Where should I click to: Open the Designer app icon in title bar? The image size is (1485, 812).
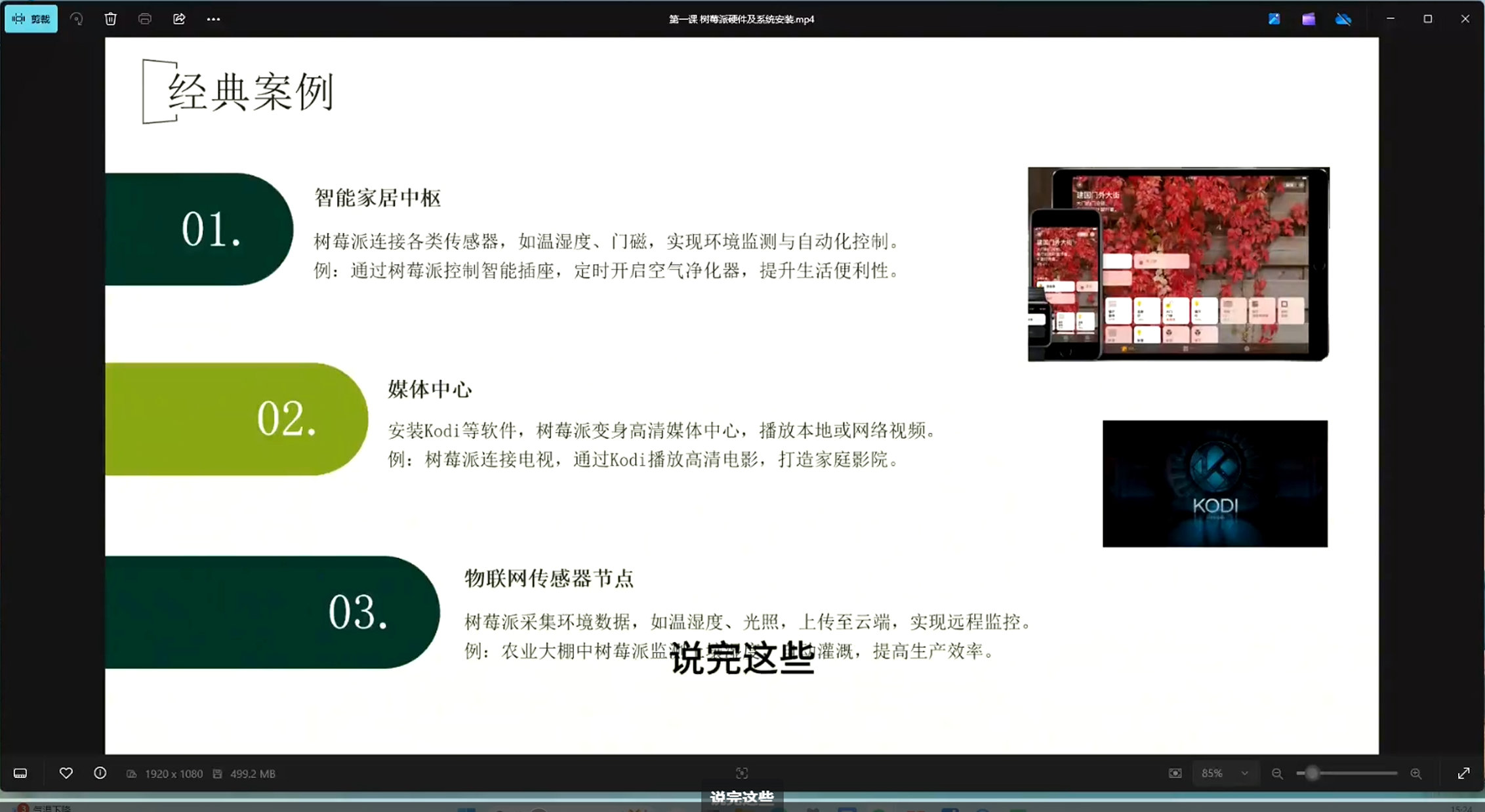pos(1274,19)
